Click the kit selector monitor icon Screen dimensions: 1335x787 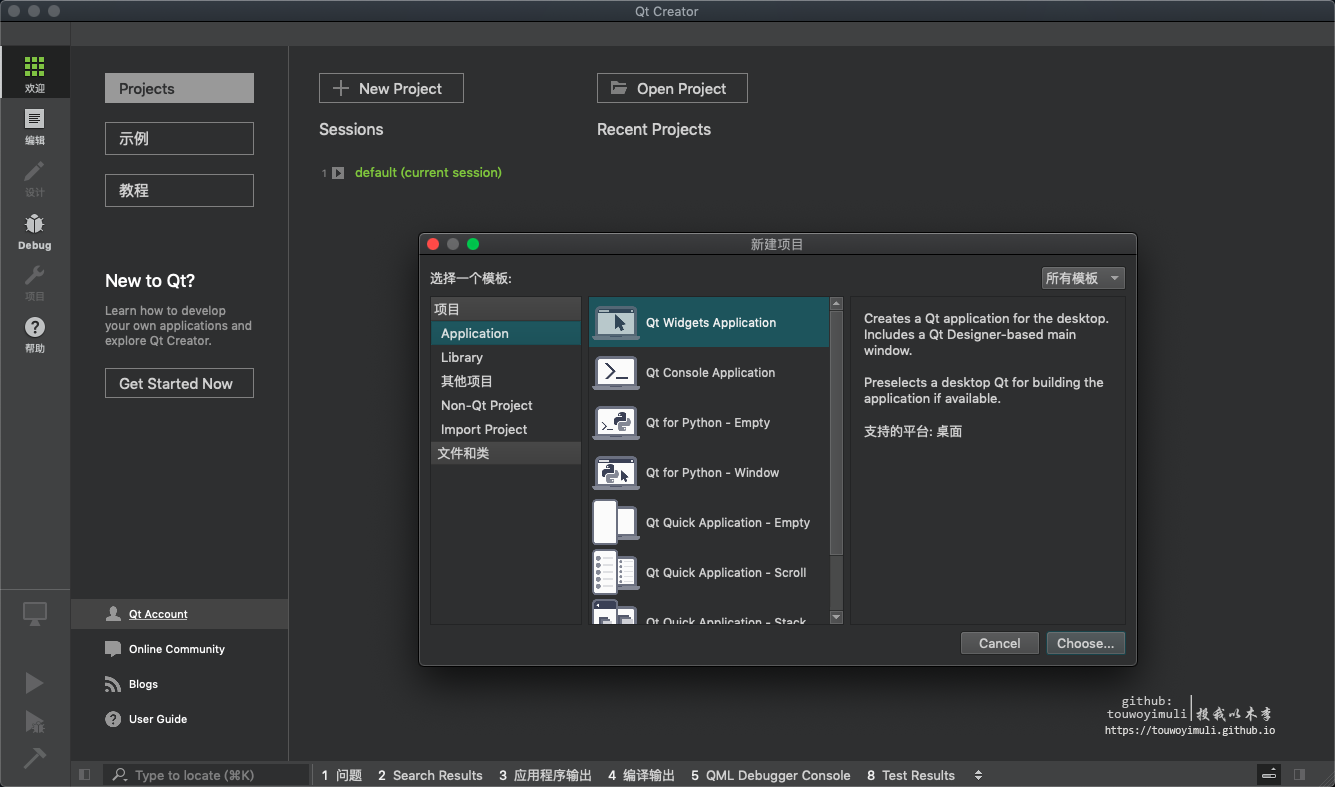[35, 614]
